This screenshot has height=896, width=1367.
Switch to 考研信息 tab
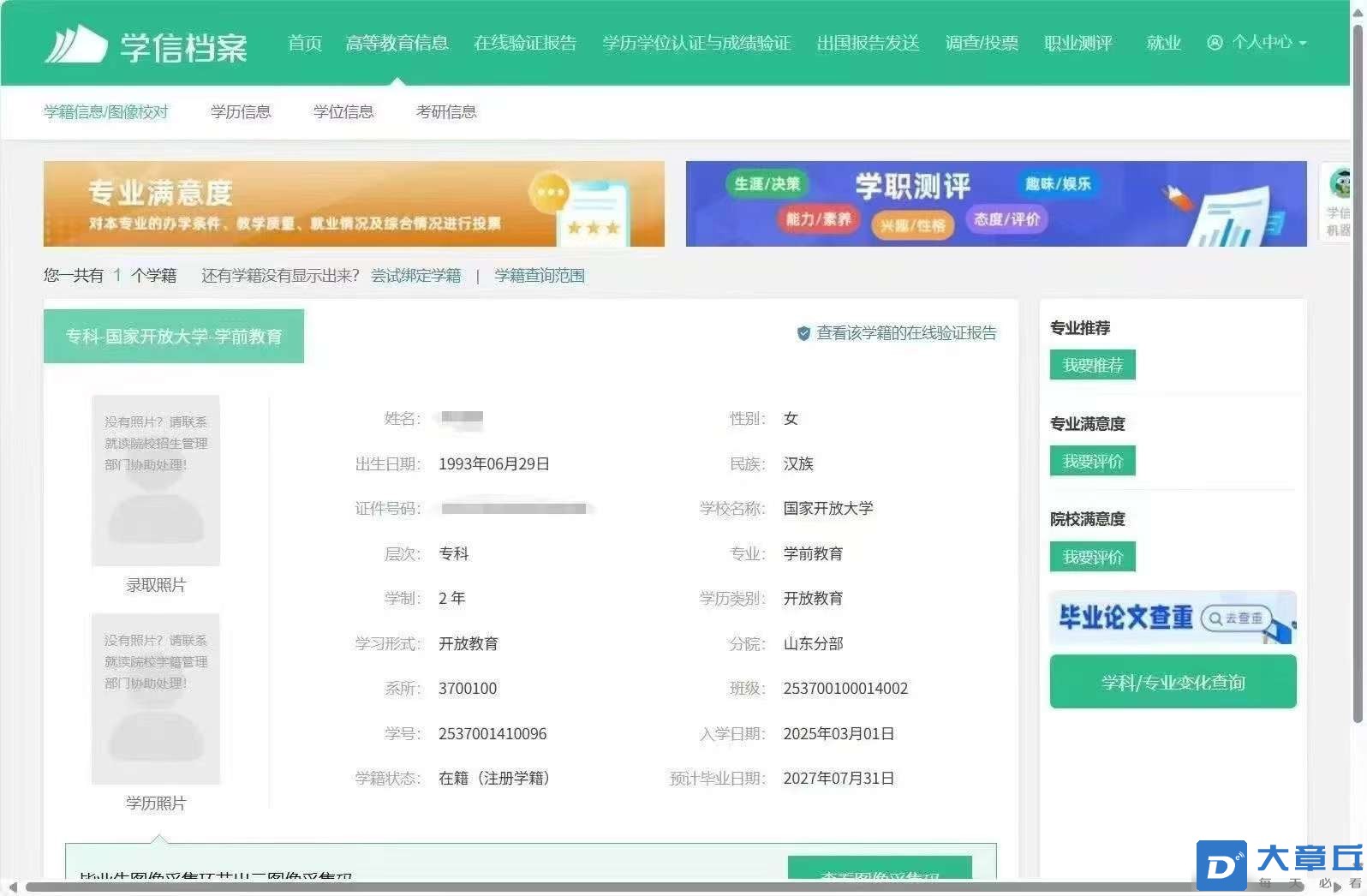coord(446,111)
